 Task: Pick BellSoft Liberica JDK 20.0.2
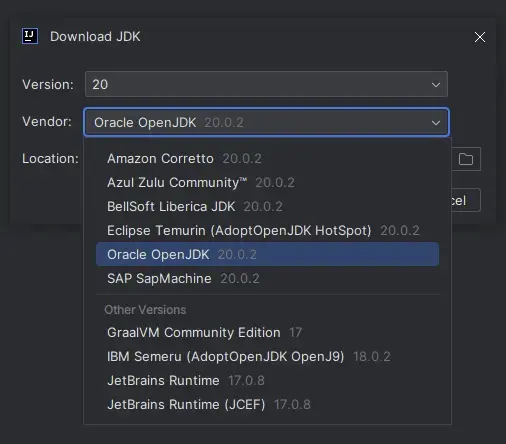tap(267, 207)
